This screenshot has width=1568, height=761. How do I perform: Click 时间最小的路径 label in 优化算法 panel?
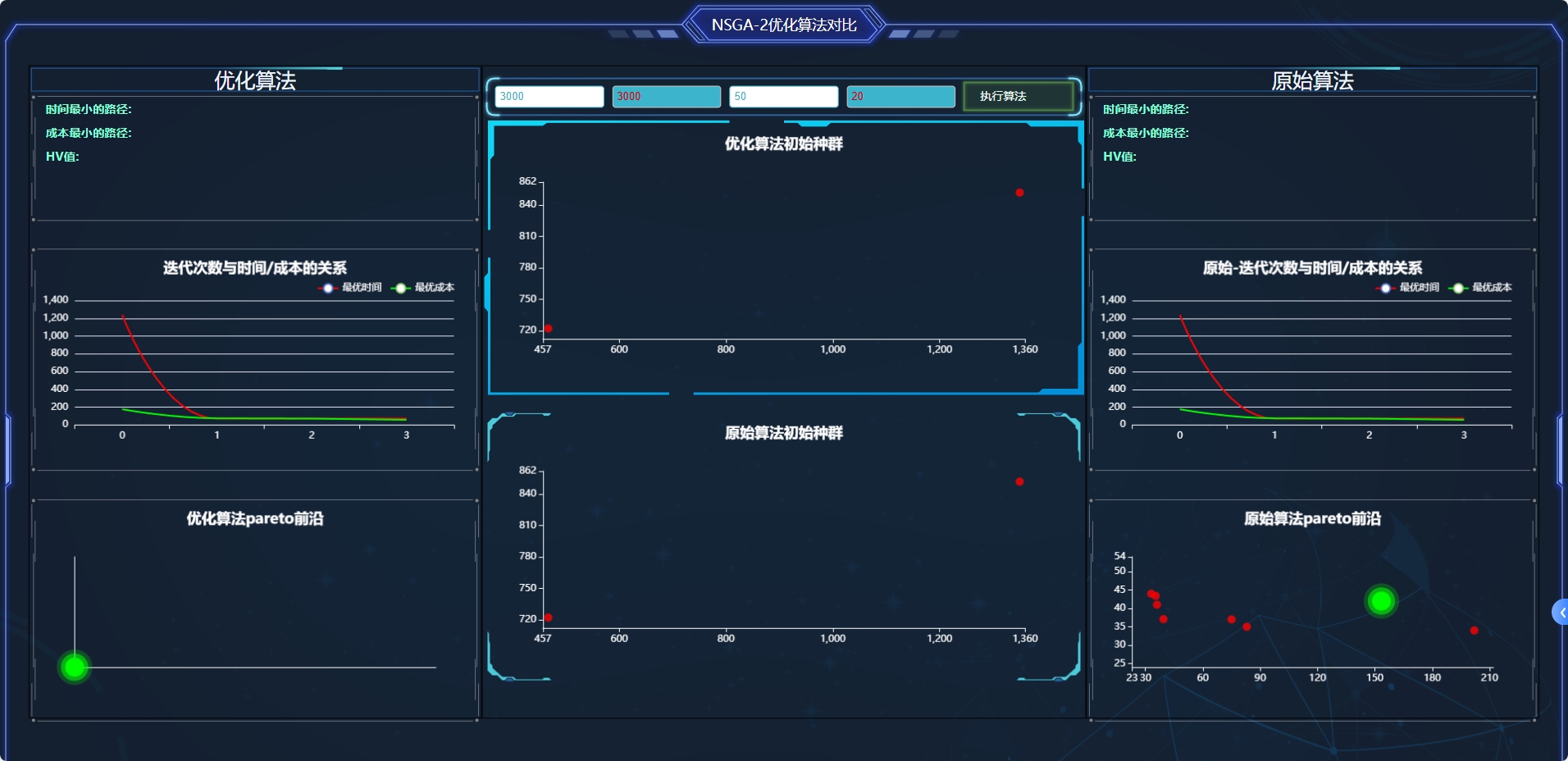coord(89,109)
